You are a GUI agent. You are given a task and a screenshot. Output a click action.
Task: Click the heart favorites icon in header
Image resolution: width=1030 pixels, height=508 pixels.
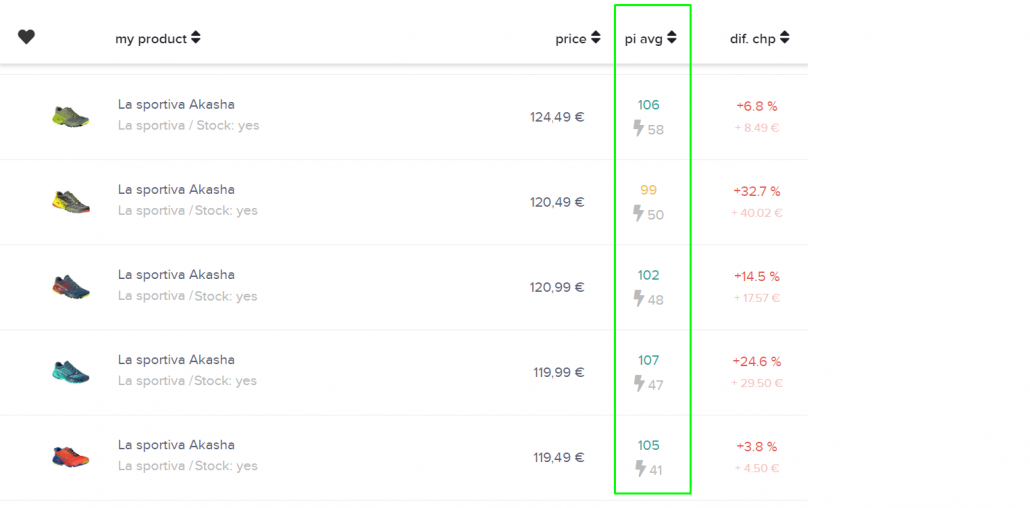click(x=26, y=37)
